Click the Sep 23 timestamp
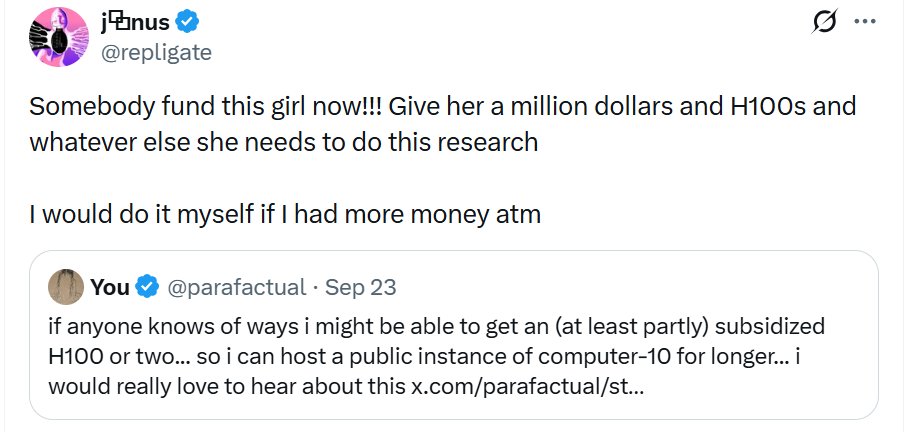The width and height of the screenshot is (906, 432). click(x=361, y=287)
